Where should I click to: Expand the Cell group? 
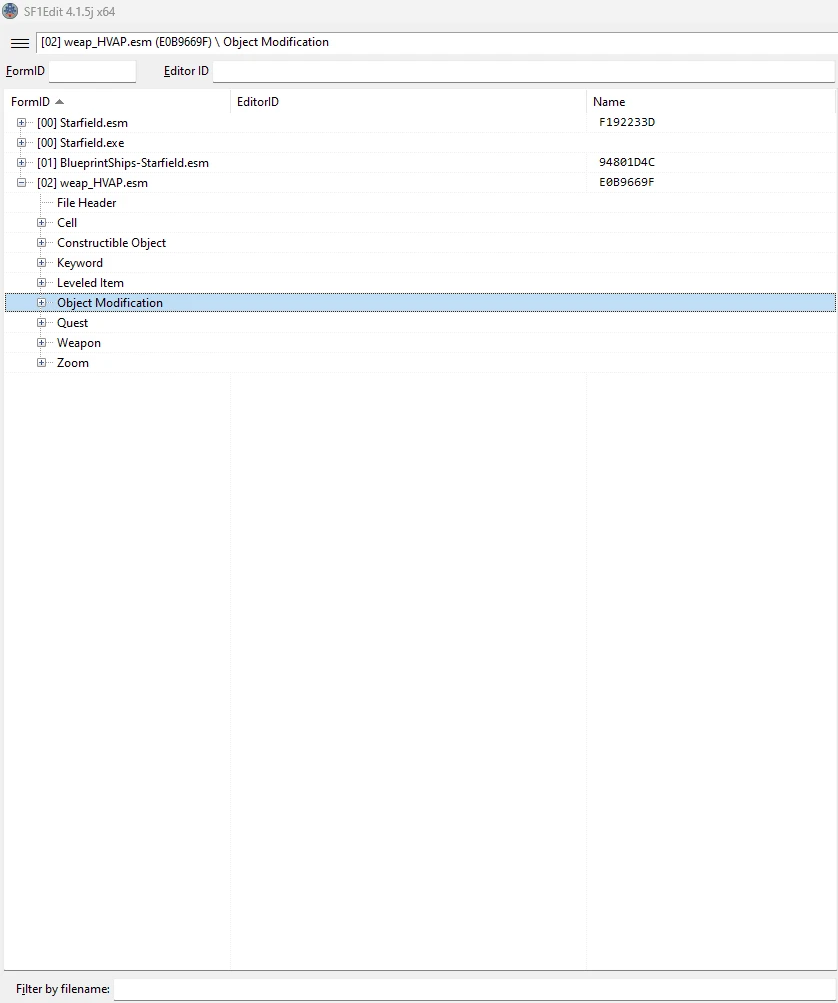tap(42, 223)
